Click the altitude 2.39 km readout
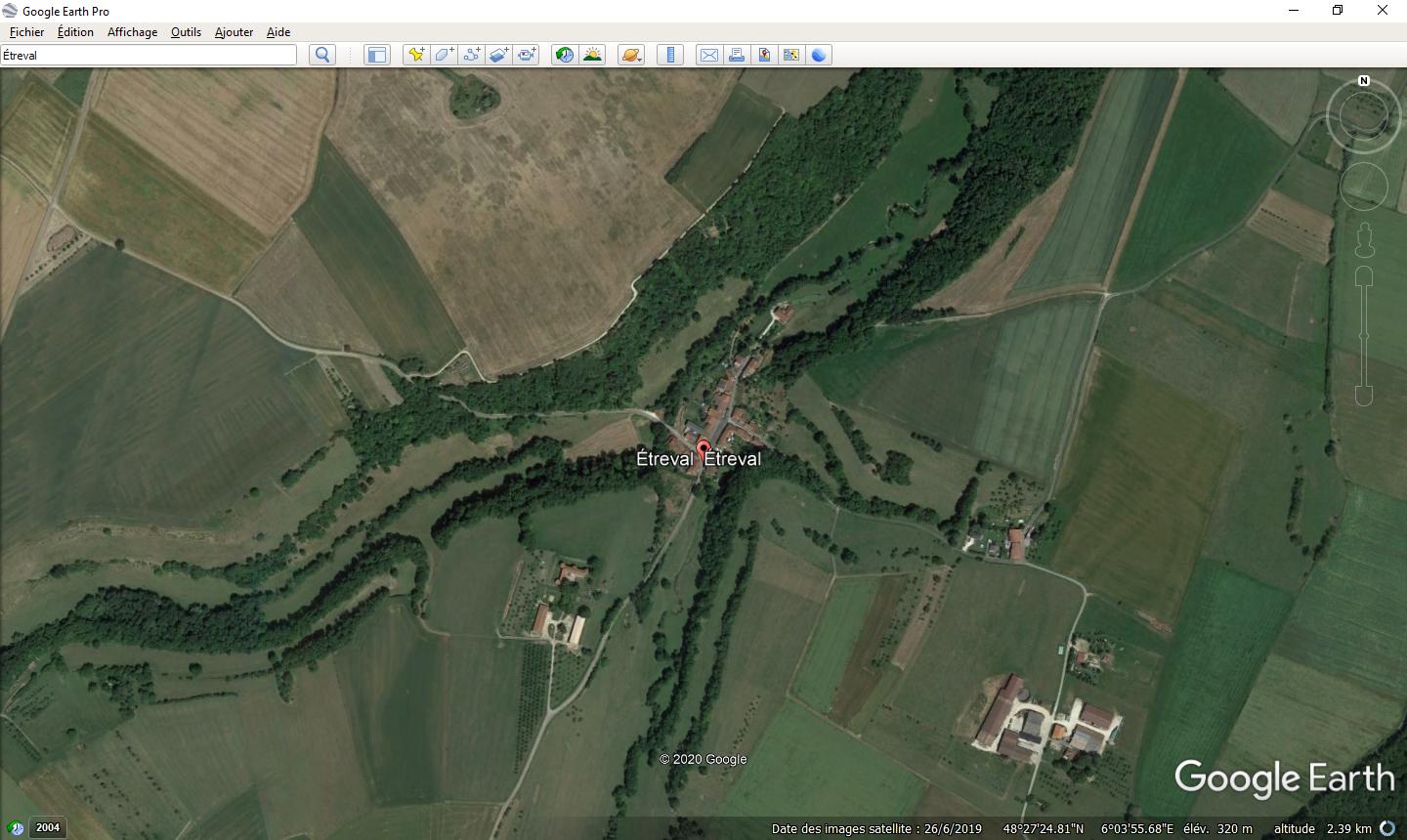The image size is (1407, 840). pyautogui.click(x=1323, y=828)
